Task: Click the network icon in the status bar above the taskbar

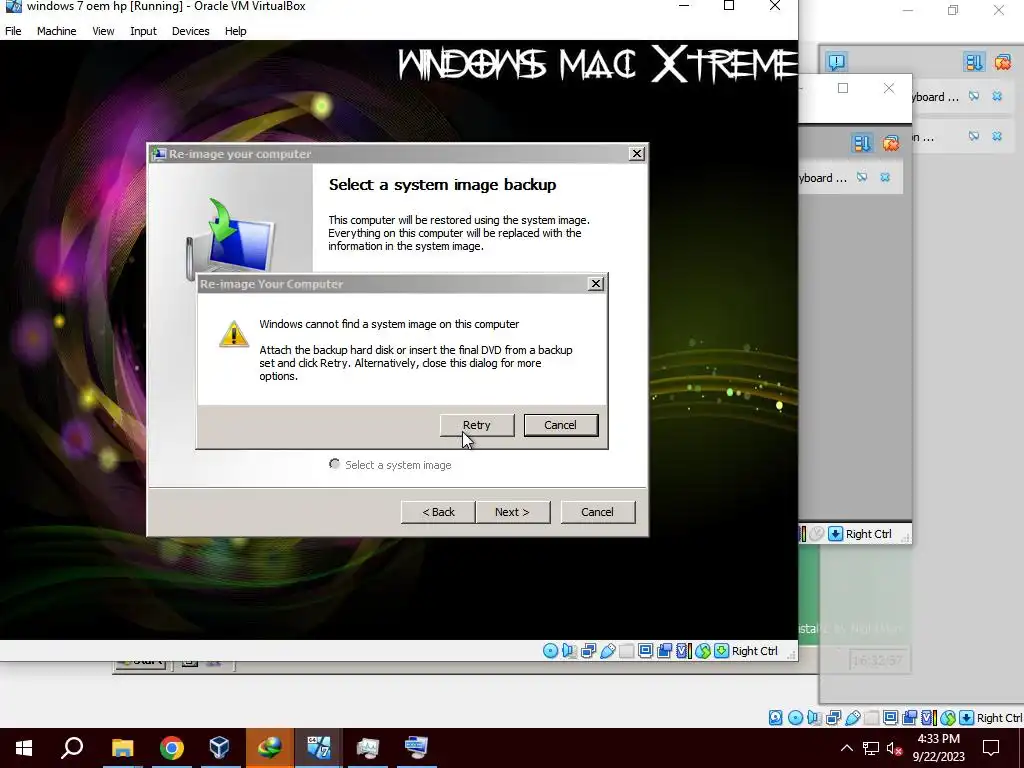Action: click(x=833, y=718)
